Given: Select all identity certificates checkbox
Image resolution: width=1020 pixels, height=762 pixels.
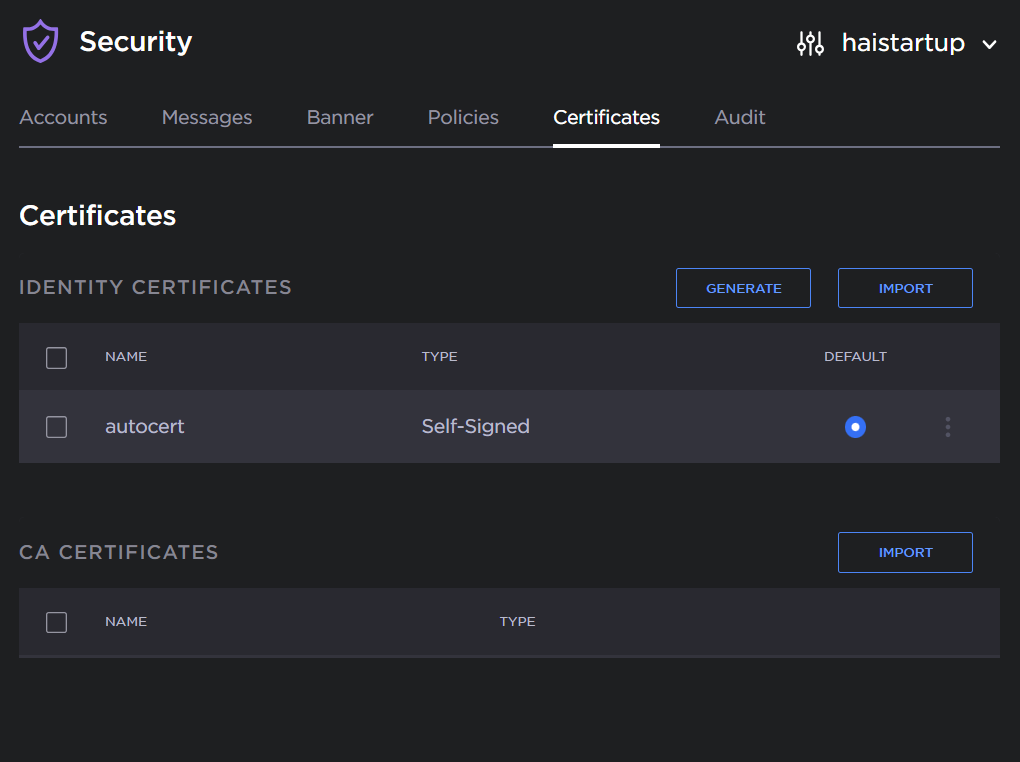Looking at the screenshot, I should click(57, 357).
